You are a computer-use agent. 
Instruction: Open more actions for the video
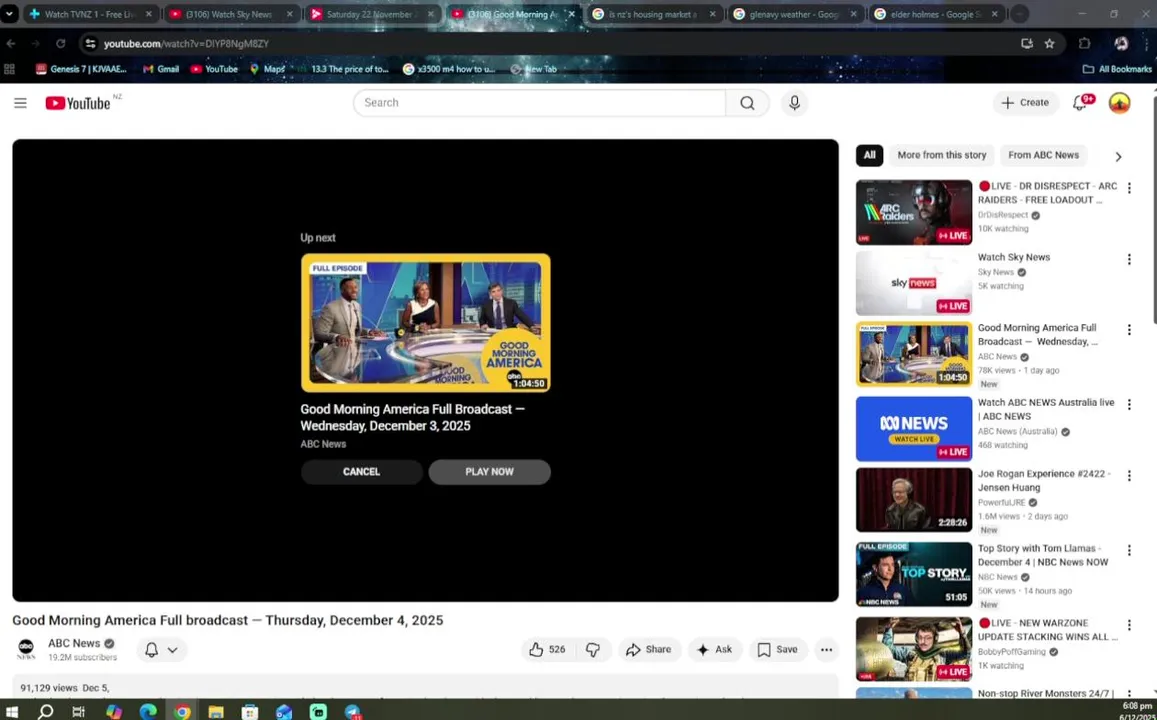826,650
